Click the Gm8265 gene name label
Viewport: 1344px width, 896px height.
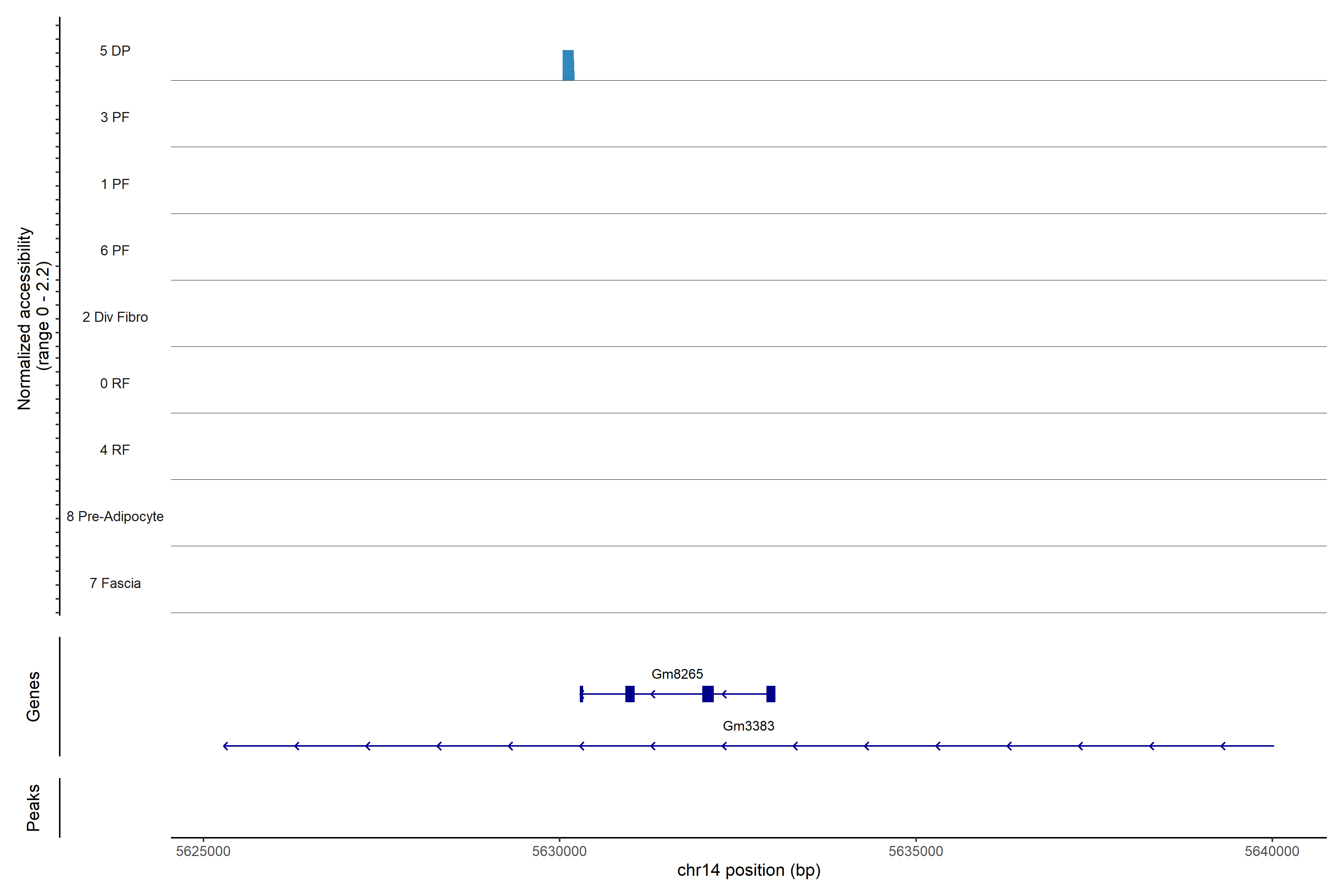pos(677,674)
